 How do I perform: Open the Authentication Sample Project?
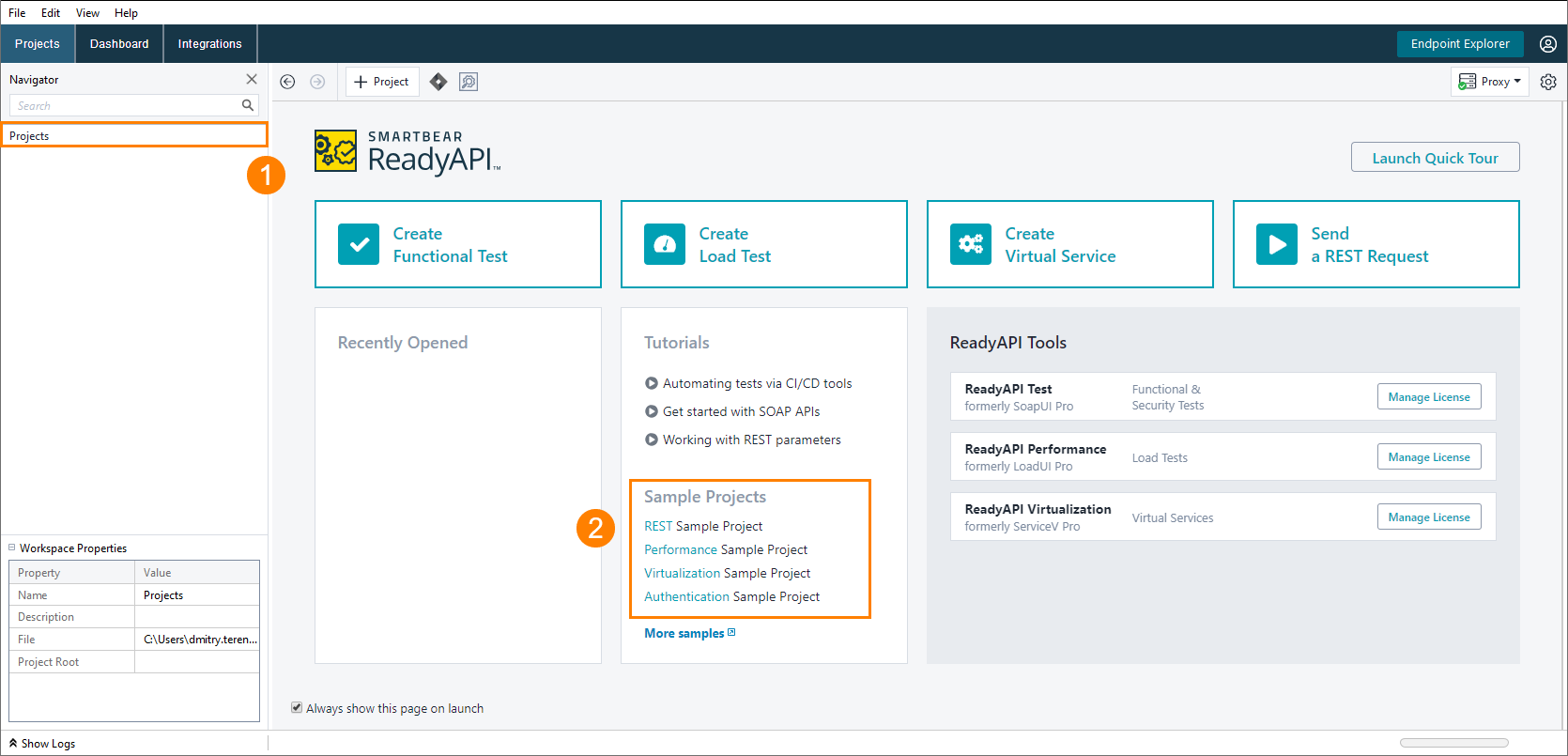pyautogui.click(x=732, y=596)
